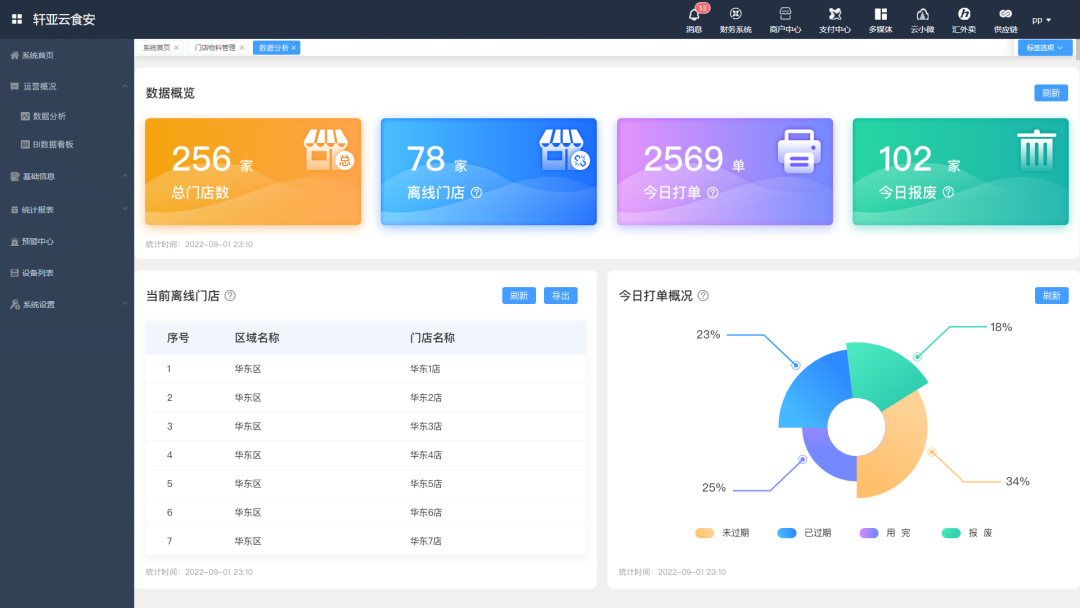1080x608 pixels.
Task: Open the 消息 notification bell
Action: click(x=693, y=15)
